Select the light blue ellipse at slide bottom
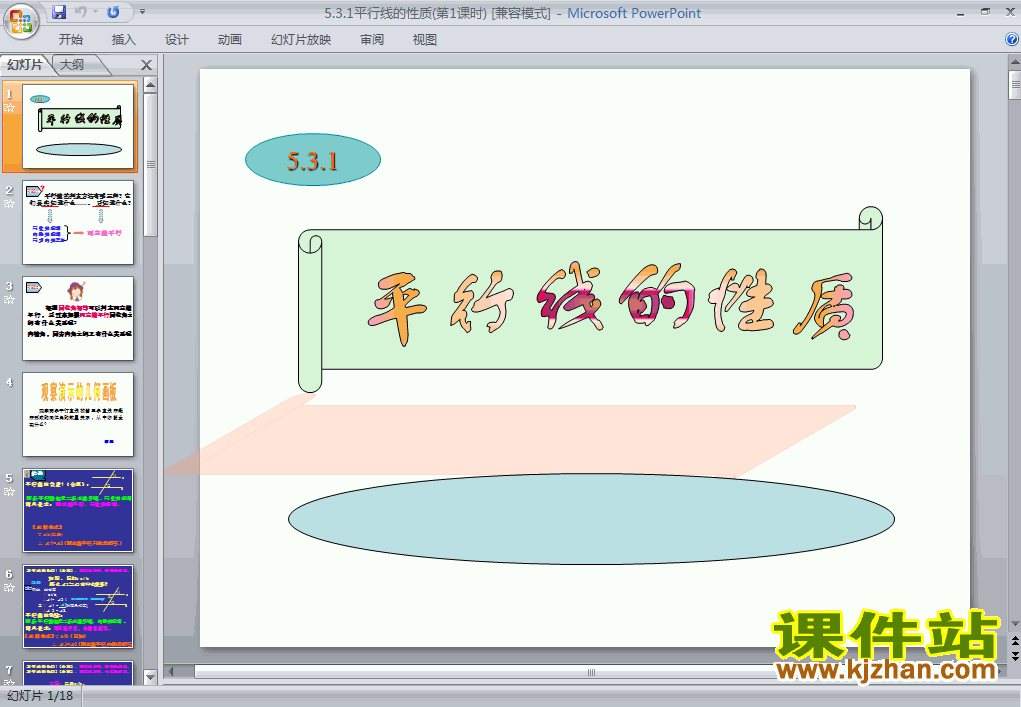 pos(591,519)
